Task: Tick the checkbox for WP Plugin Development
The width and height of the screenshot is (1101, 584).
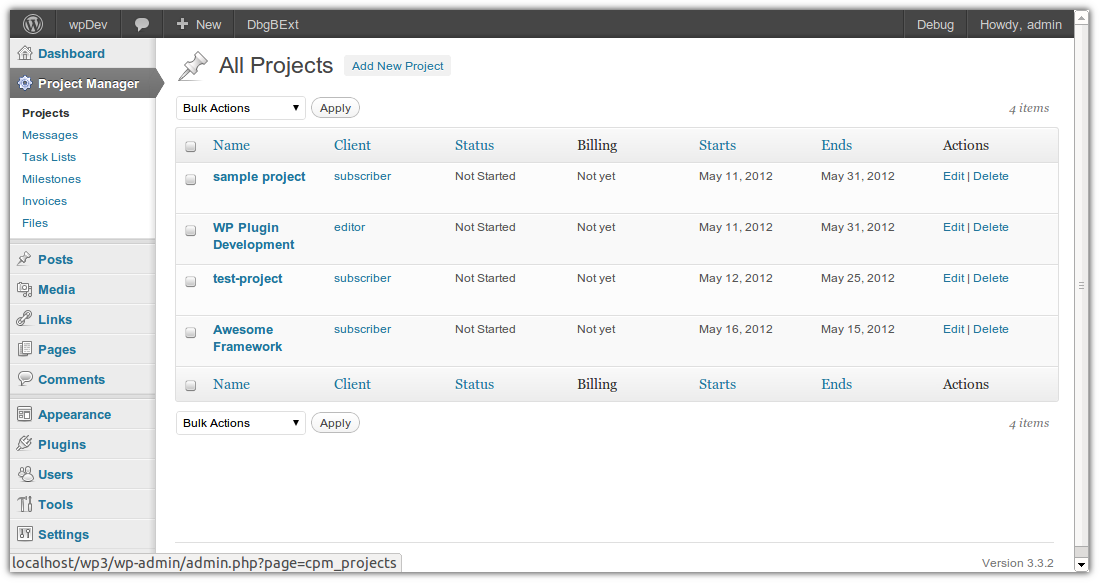Action: [190, 230]
